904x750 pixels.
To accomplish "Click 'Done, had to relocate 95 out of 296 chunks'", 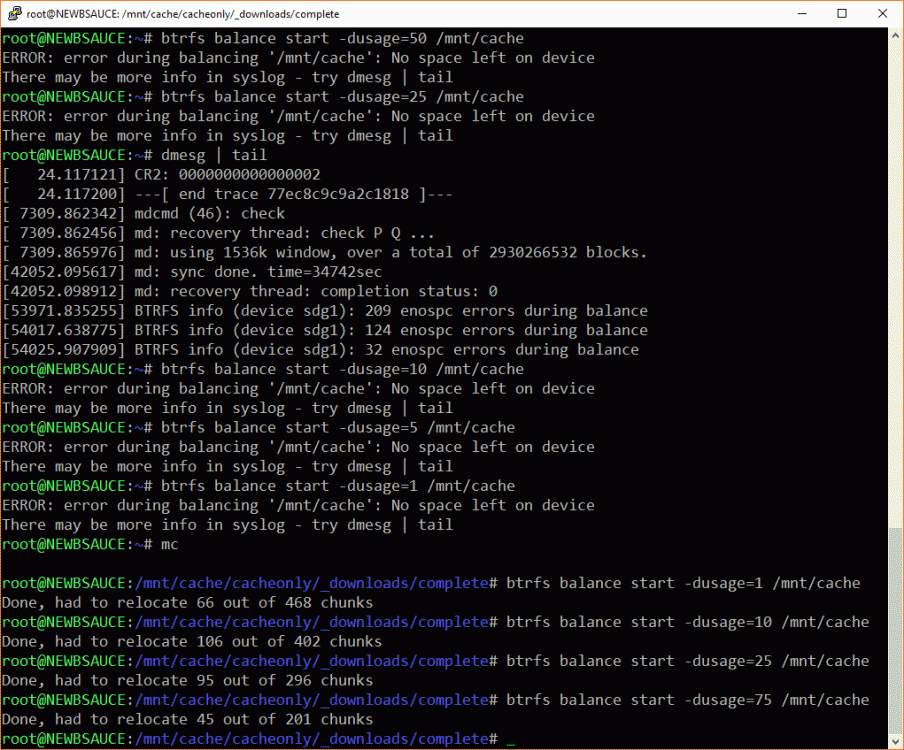I will 187,681.
